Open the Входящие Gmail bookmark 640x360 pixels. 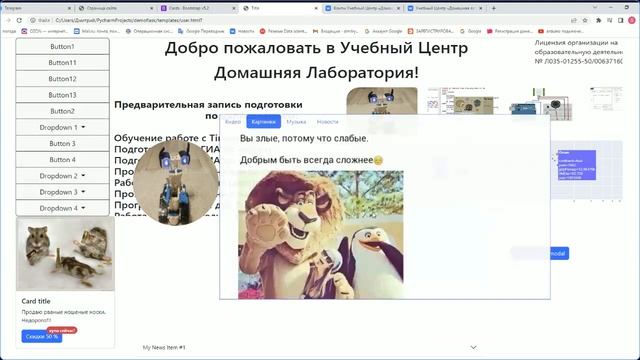coord(336,31)
